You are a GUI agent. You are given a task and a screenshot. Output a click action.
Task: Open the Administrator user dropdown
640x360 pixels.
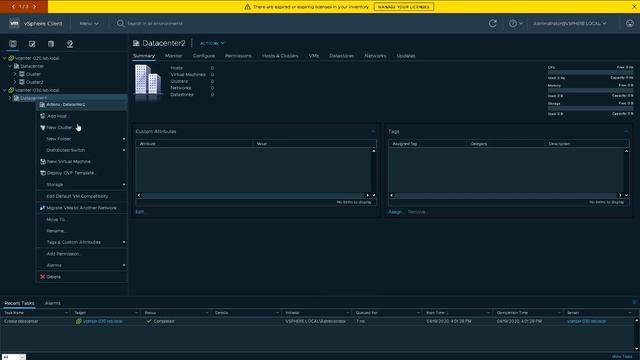(x=569, y=23)
